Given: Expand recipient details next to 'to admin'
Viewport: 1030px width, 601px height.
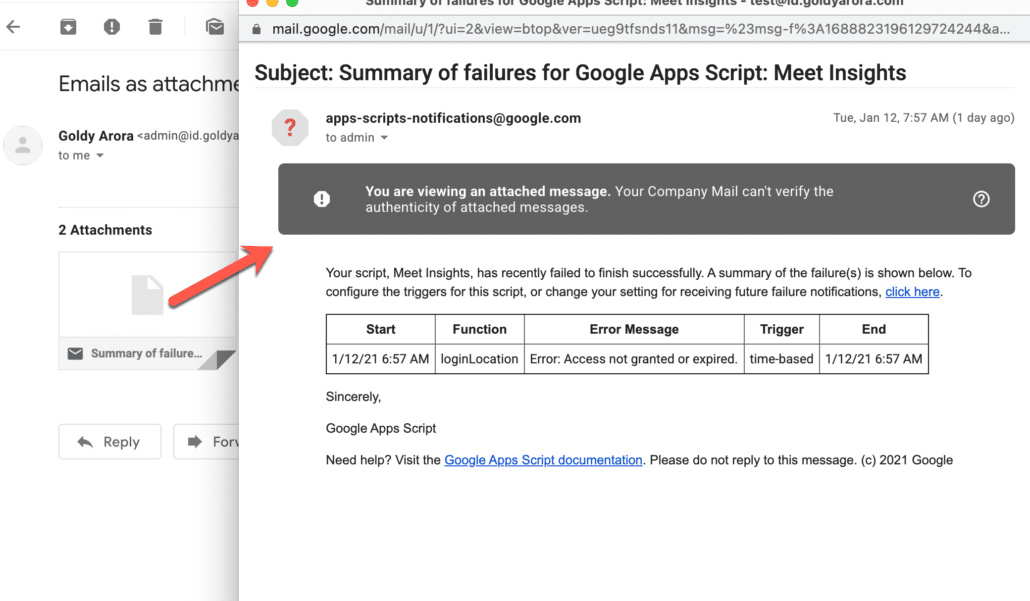Looking at the screenshot, I should pyautogui.click(x=384, y=138).
